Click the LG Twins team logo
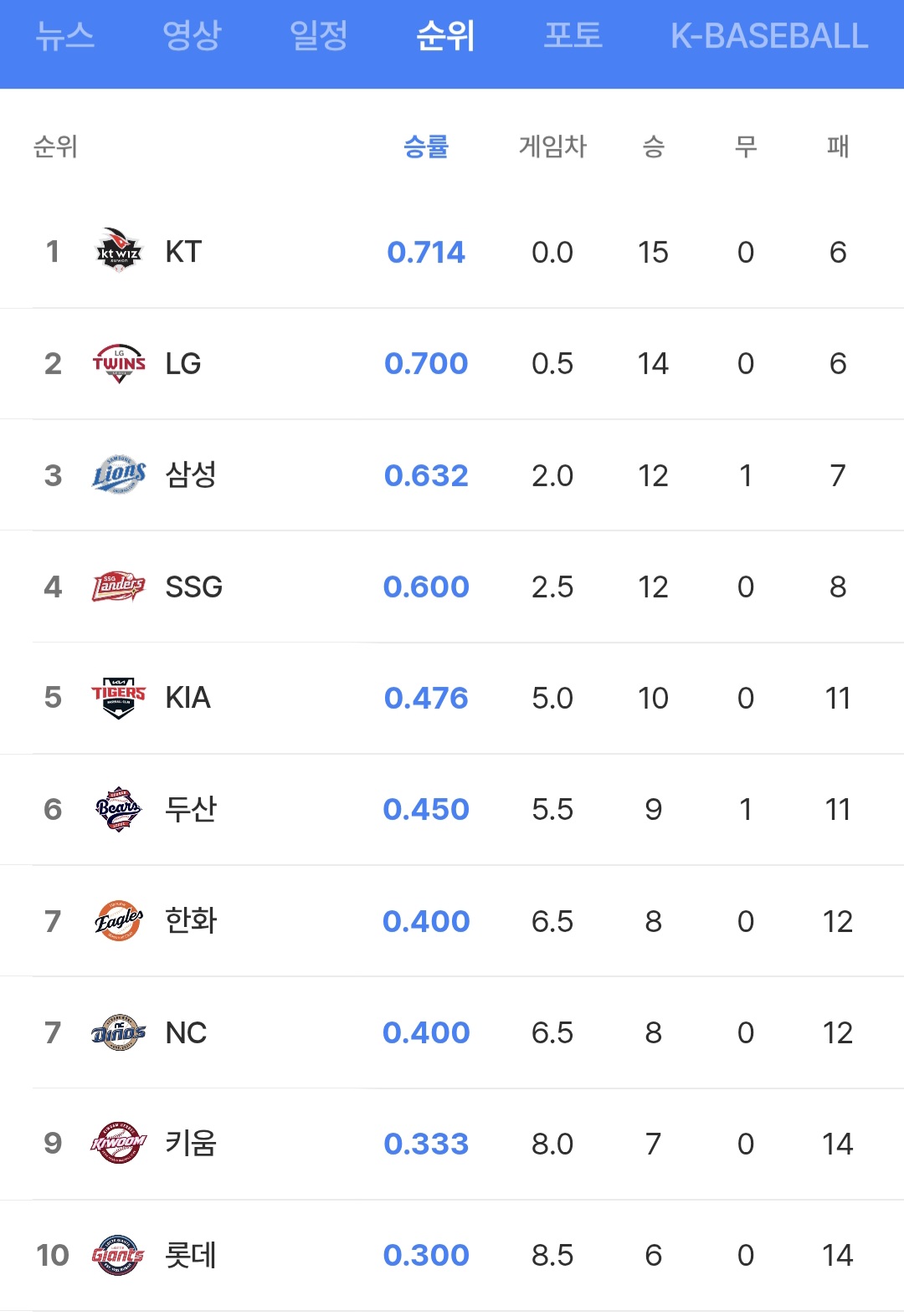The width and height of the screenshot is (904, 1316). coord(119,363)
